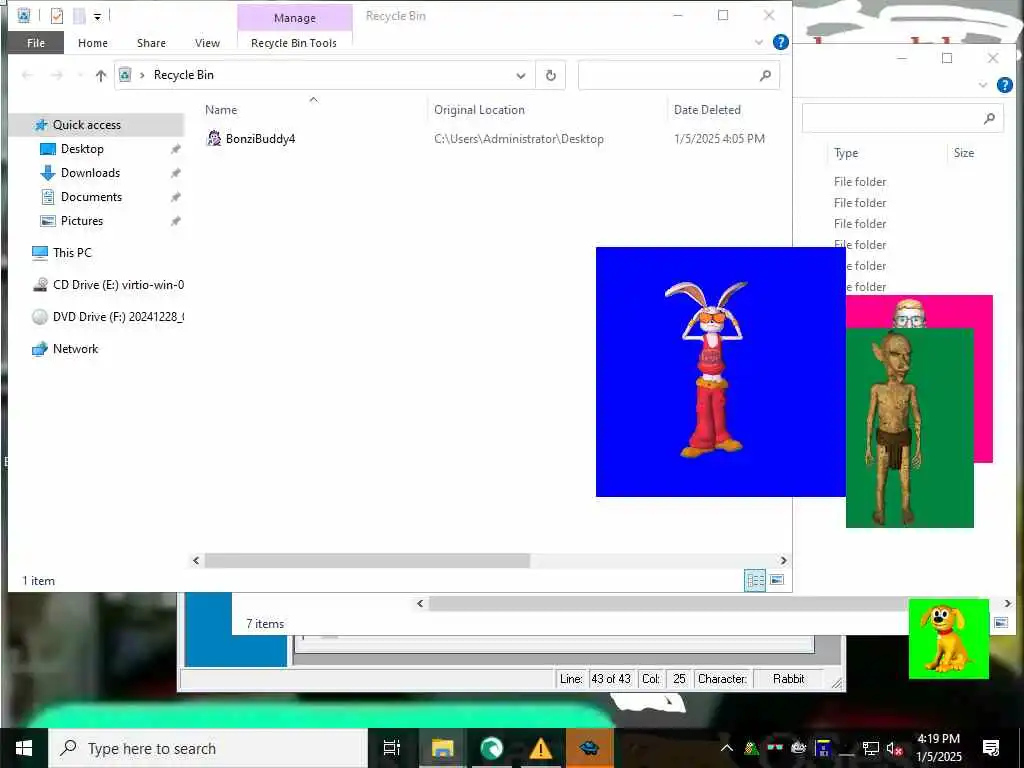This screenshot has height=768, width=1024.
Task: Open Task View on the taskbar
Action: coord(392,748)
